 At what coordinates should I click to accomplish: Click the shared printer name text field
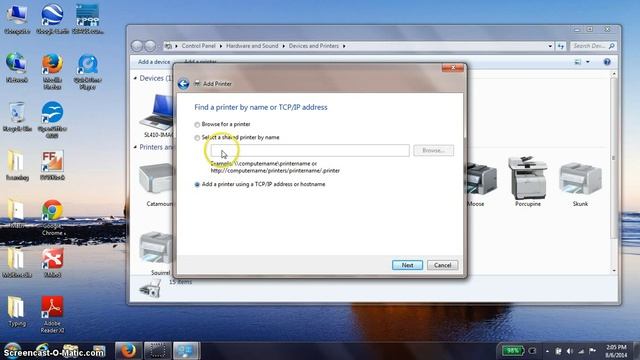[310, 150]
